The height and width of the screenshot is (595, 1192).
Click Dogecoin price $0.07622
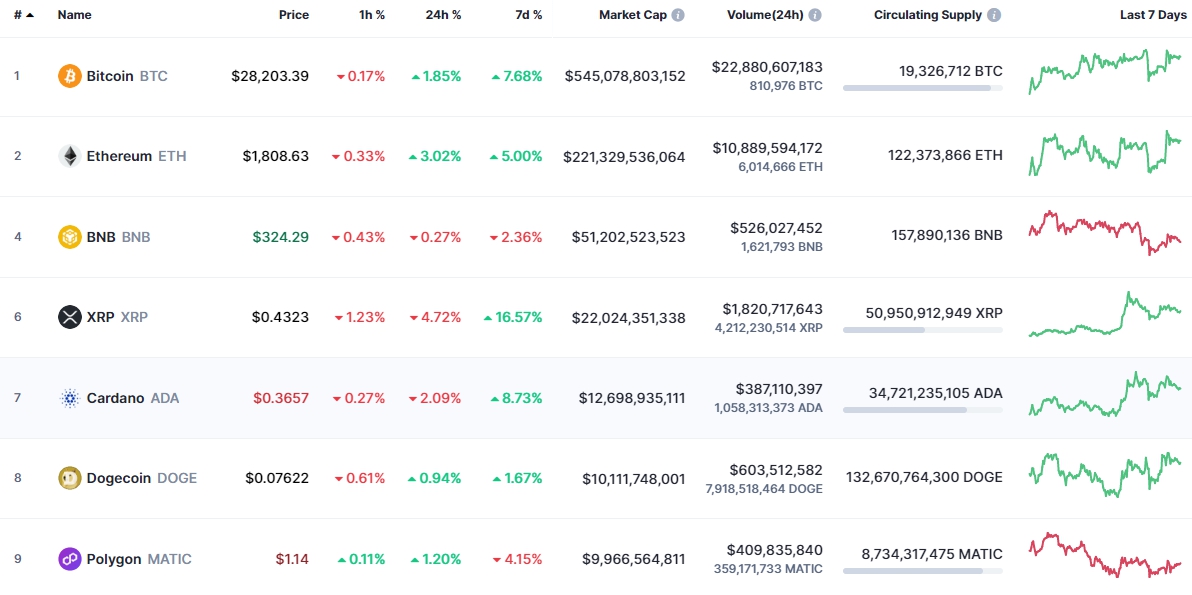coord(277,478)
